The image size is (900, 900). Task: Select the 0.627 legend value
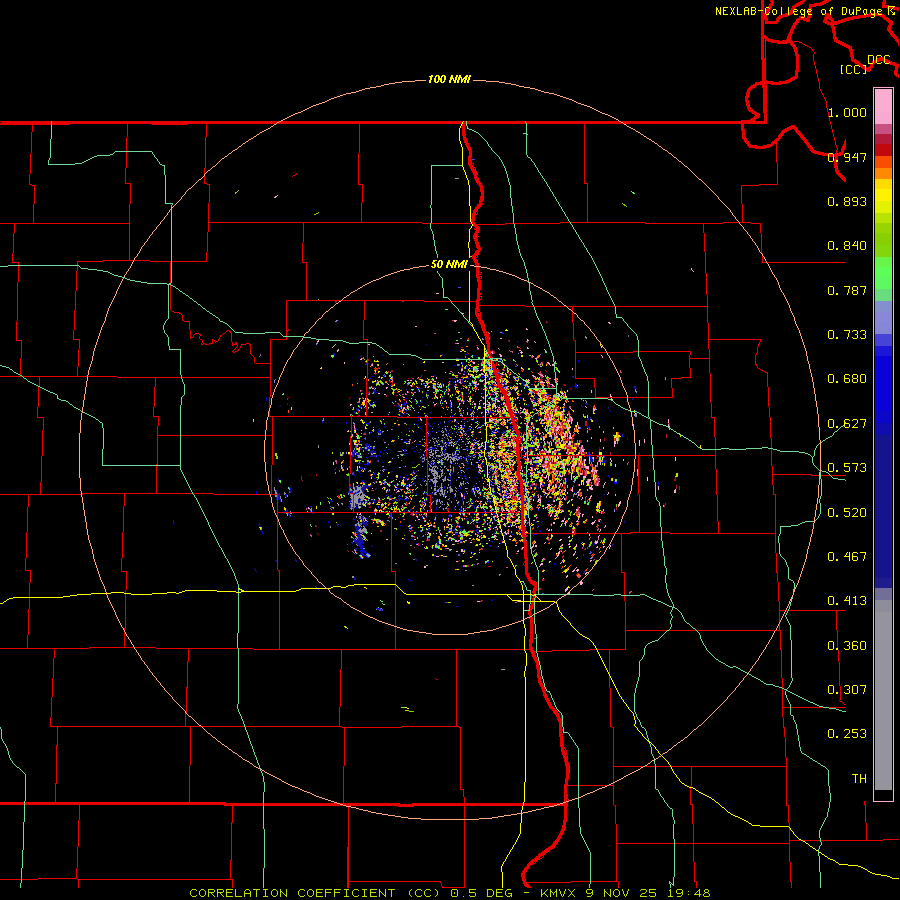tap(847, 424)
